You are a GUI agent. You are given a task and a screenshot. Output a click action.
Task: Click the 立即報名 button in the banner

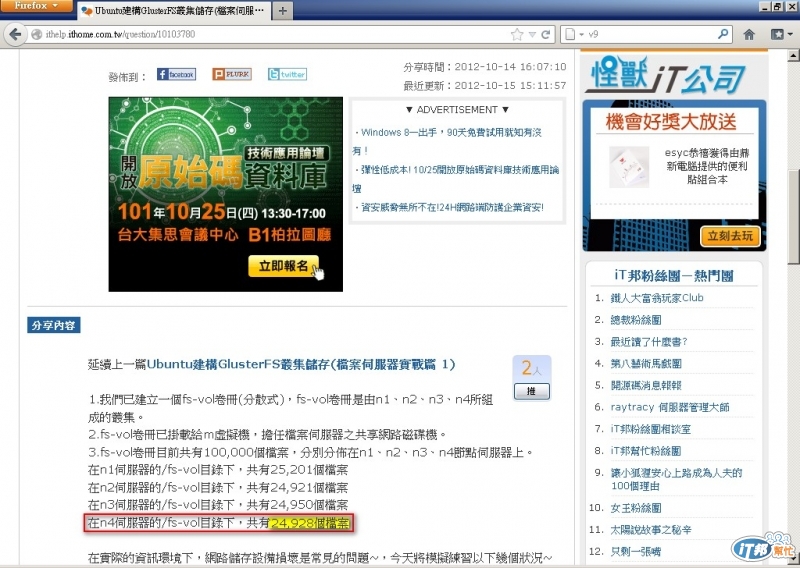[284, 266]
